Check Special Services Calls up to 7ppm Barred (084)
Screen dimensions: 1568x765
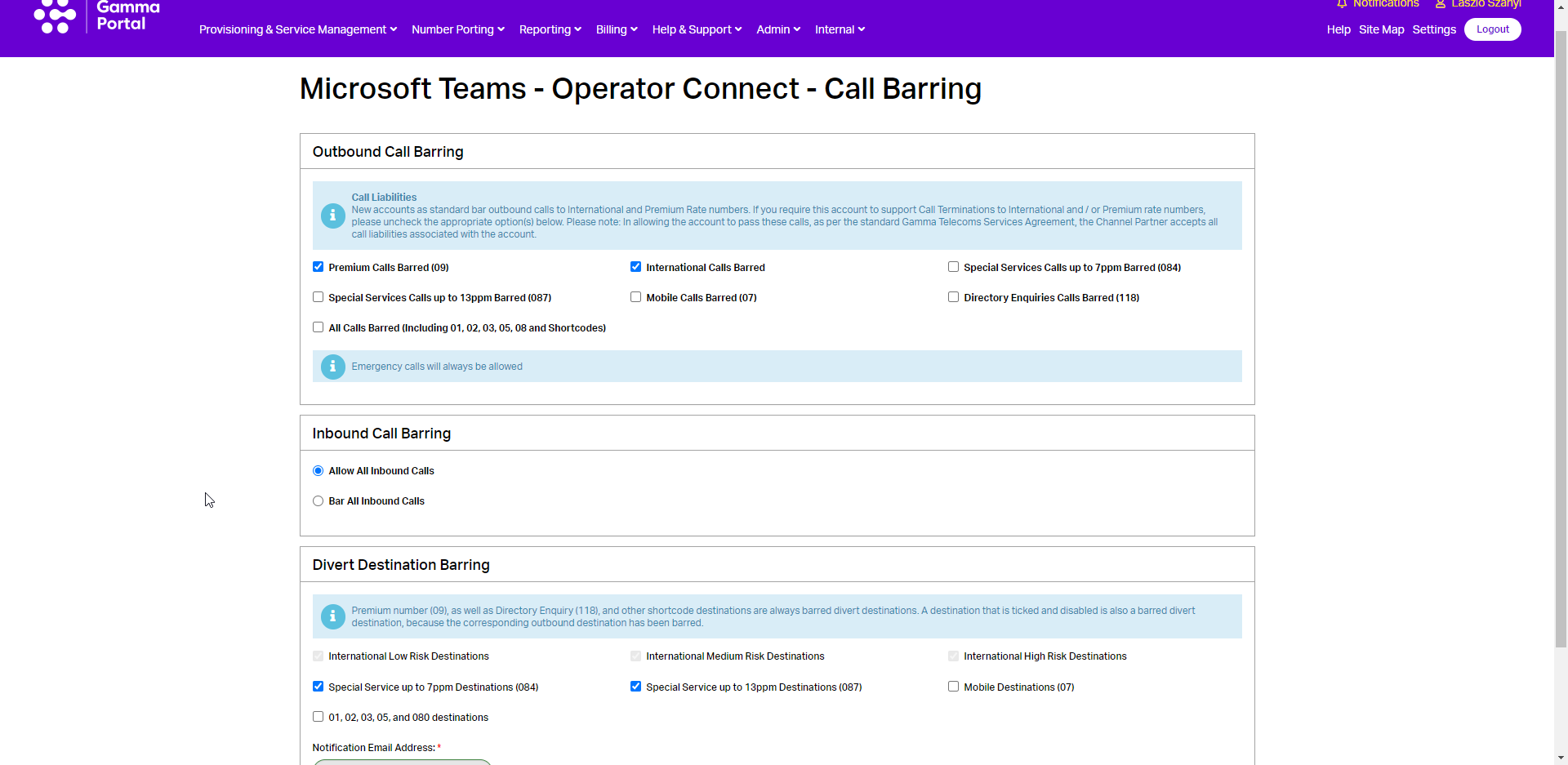(953, 267)
